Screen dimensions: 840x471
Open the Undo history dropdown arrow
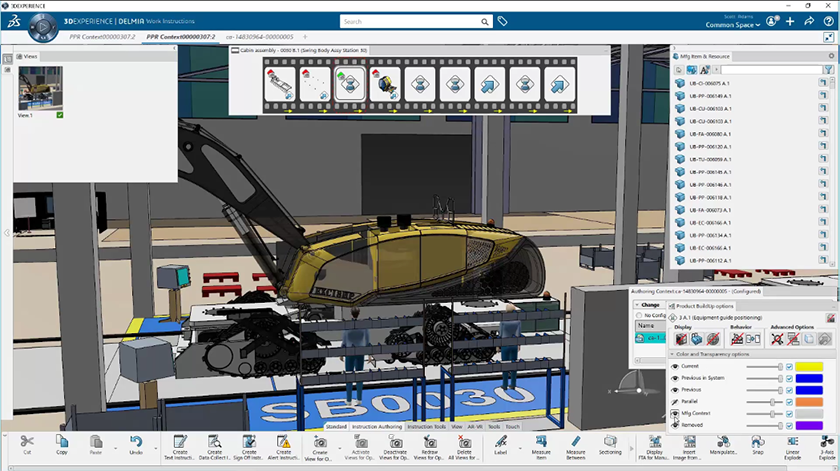[156, 448]
